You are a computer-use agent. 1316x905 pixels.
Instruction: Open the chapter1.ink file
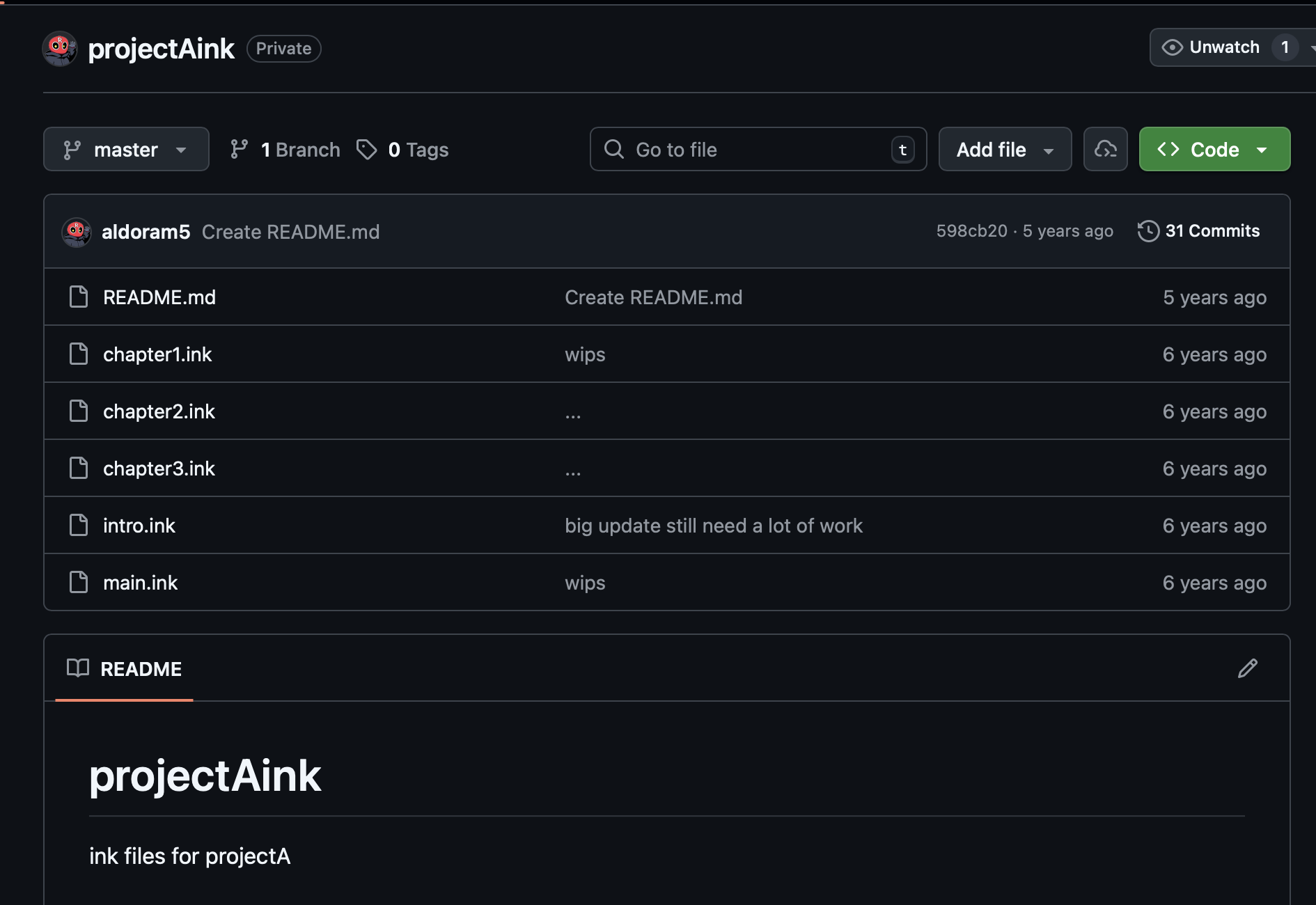coord(157,354)
